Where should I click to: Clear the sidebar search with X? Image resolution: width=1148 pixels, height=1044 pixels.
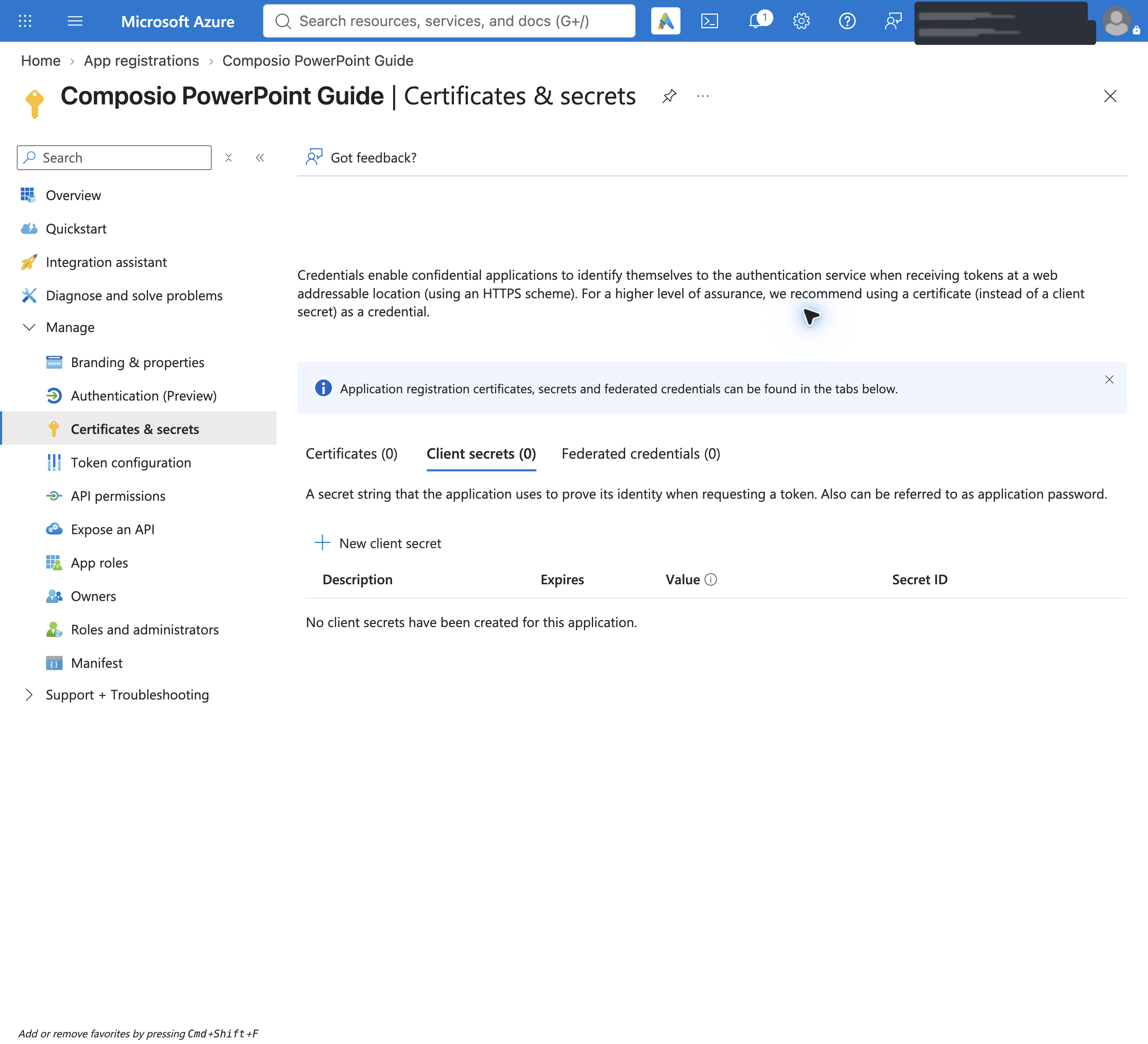(x=228, y=158)
